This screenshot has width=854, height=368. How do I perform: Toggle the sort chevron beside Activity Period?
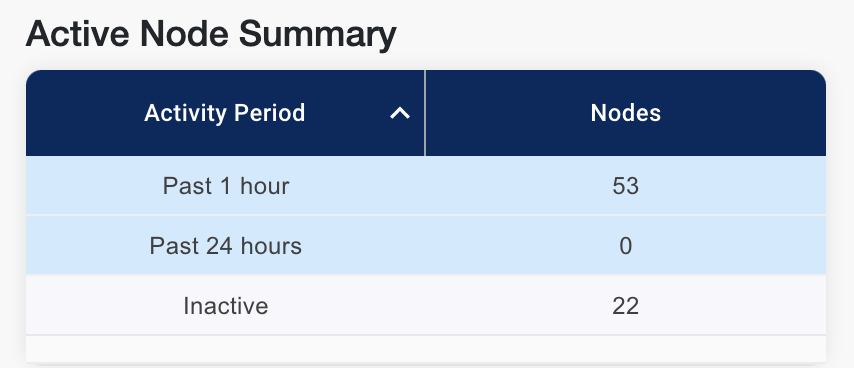[x=400, y=113]
